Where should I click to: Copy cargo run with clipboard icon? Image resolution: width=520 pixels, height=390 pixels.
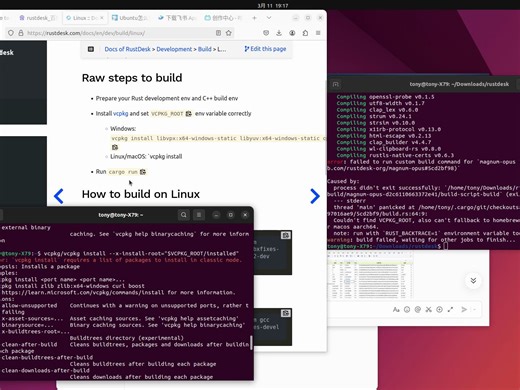tap(143, 172)
